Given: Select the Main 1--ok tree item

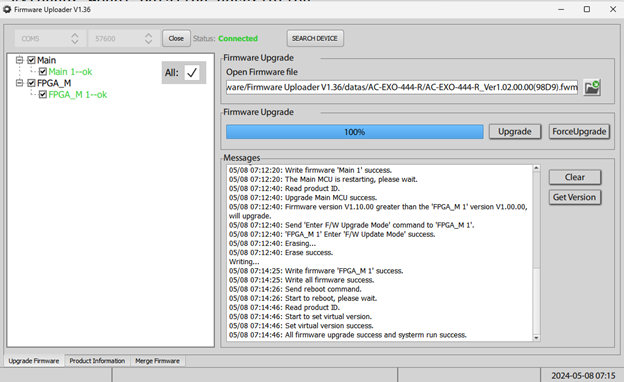Looking at the screenshot, I should click(70, 72).
